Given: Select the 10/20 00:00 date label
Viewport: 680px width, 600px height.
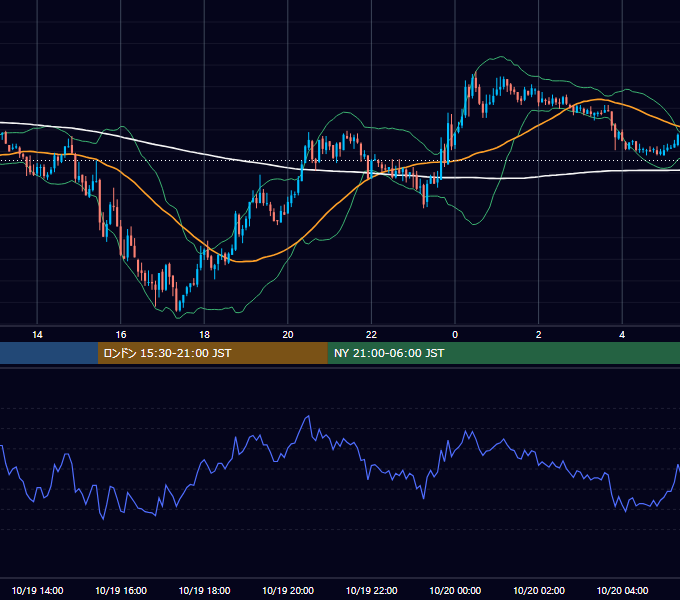Looking at the screenshot, I should 455,590.
